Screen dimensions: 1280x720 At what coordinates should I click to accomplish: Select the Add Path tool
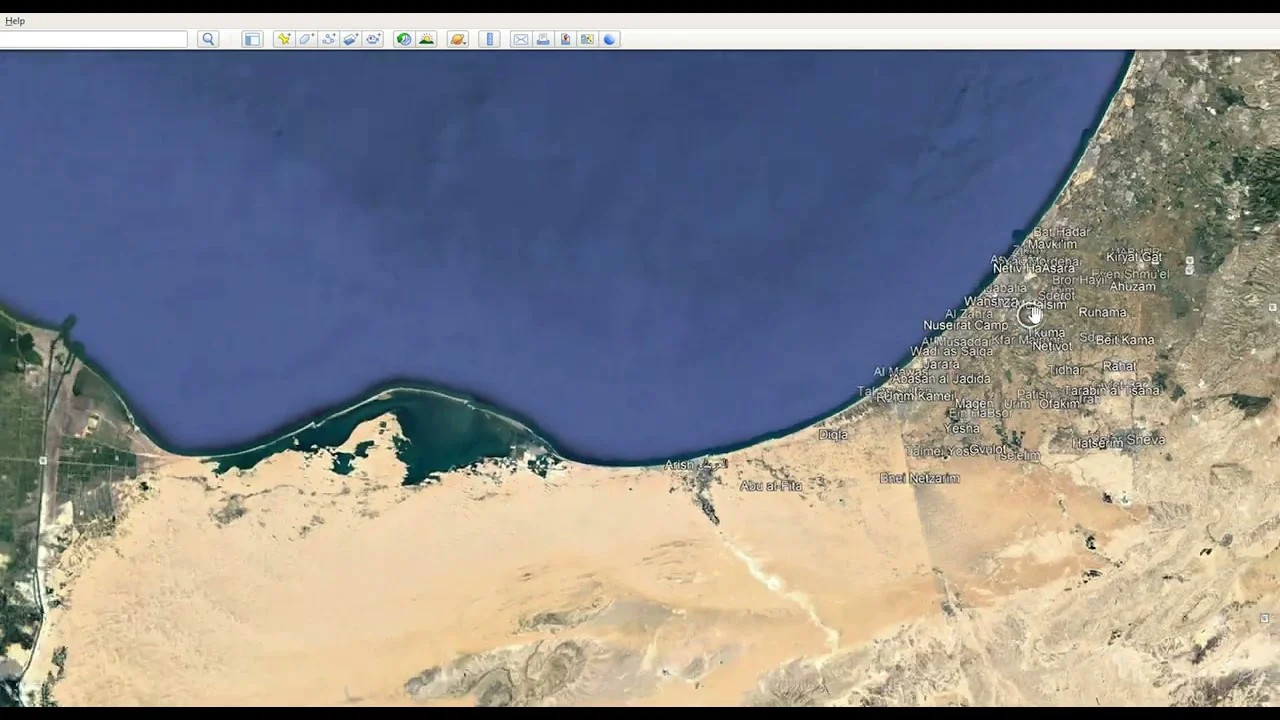click(328, 39)
